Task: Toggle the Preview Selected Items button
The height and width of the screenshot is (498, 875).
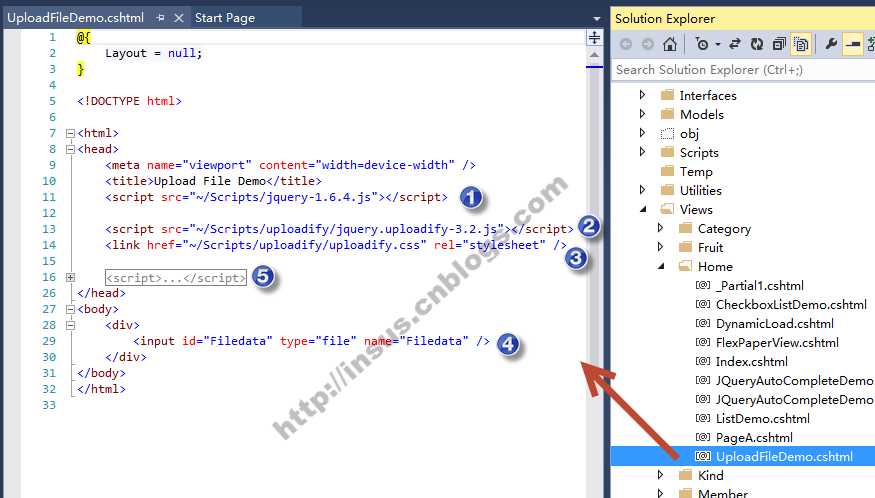Action: pyautogui.click(x=853, y=44)
